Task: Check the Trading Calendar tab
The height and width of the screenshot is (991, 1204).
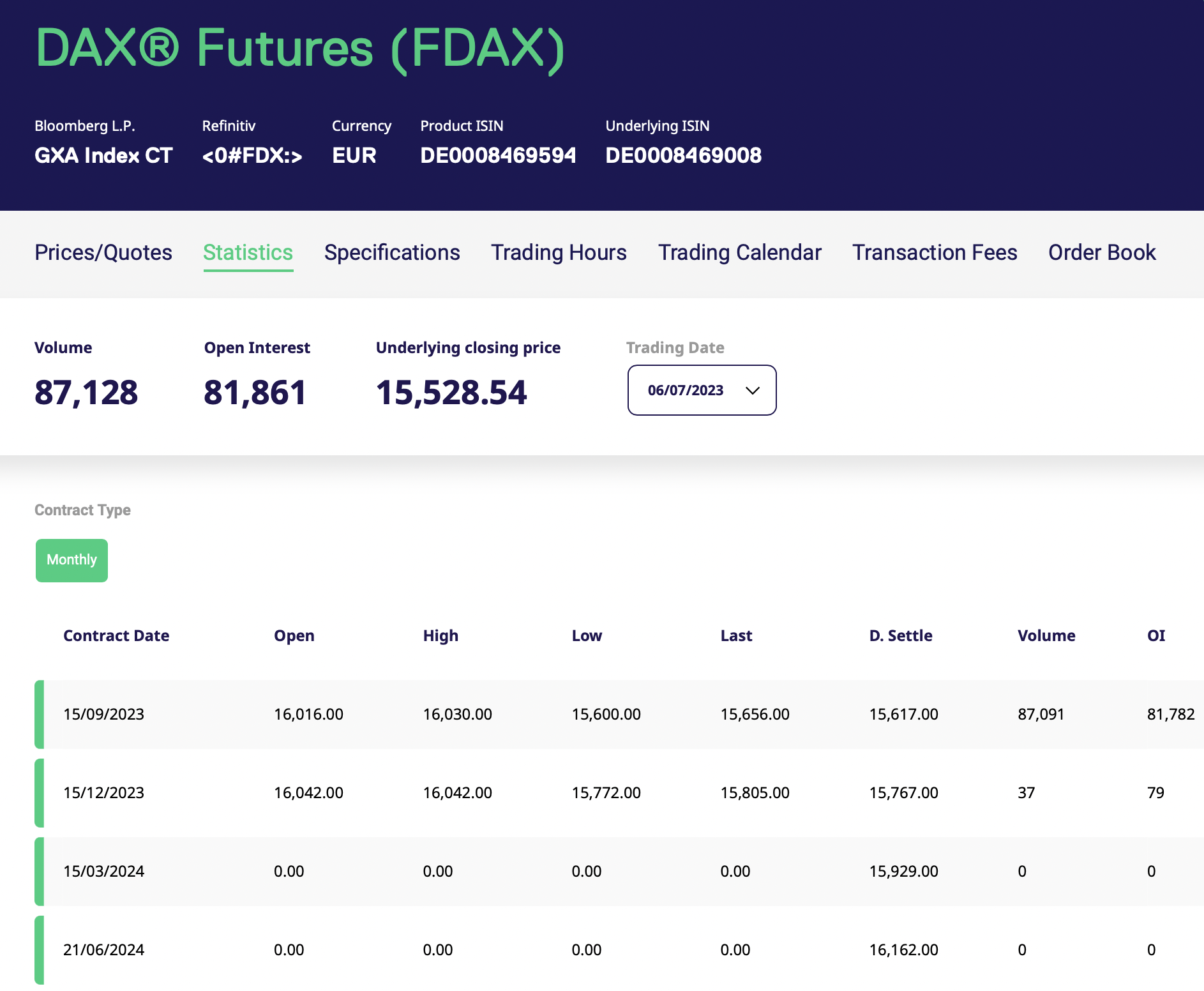Action: [739, 253]
